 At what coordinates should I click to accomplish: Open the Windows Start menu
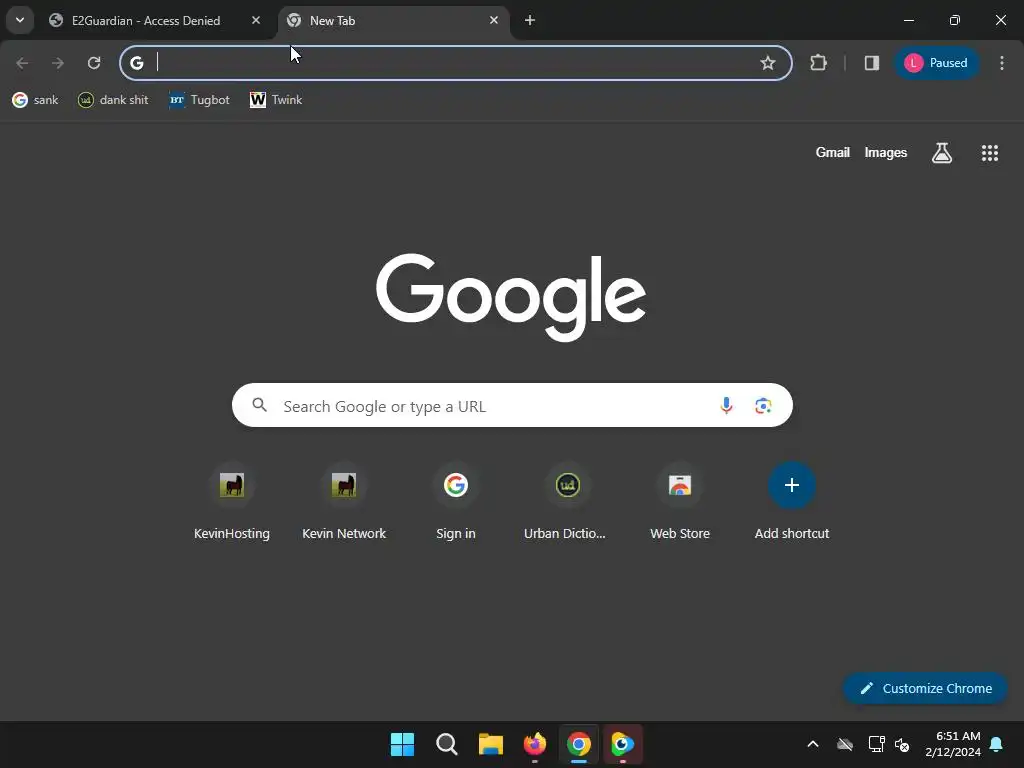tap(402, 744)
